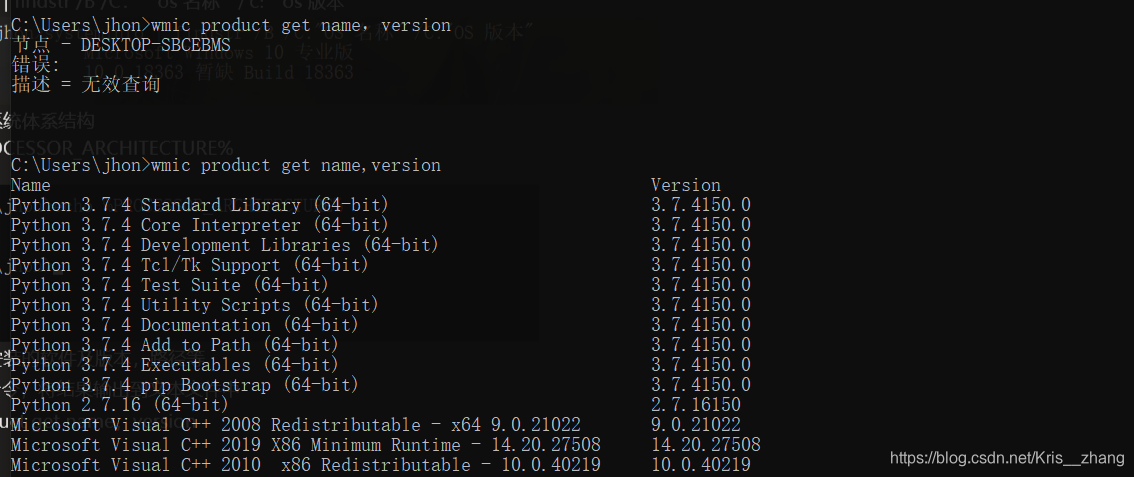Select the text "Python 3.7.4 Utility Scripts (64-bit)"

(195, 305)
